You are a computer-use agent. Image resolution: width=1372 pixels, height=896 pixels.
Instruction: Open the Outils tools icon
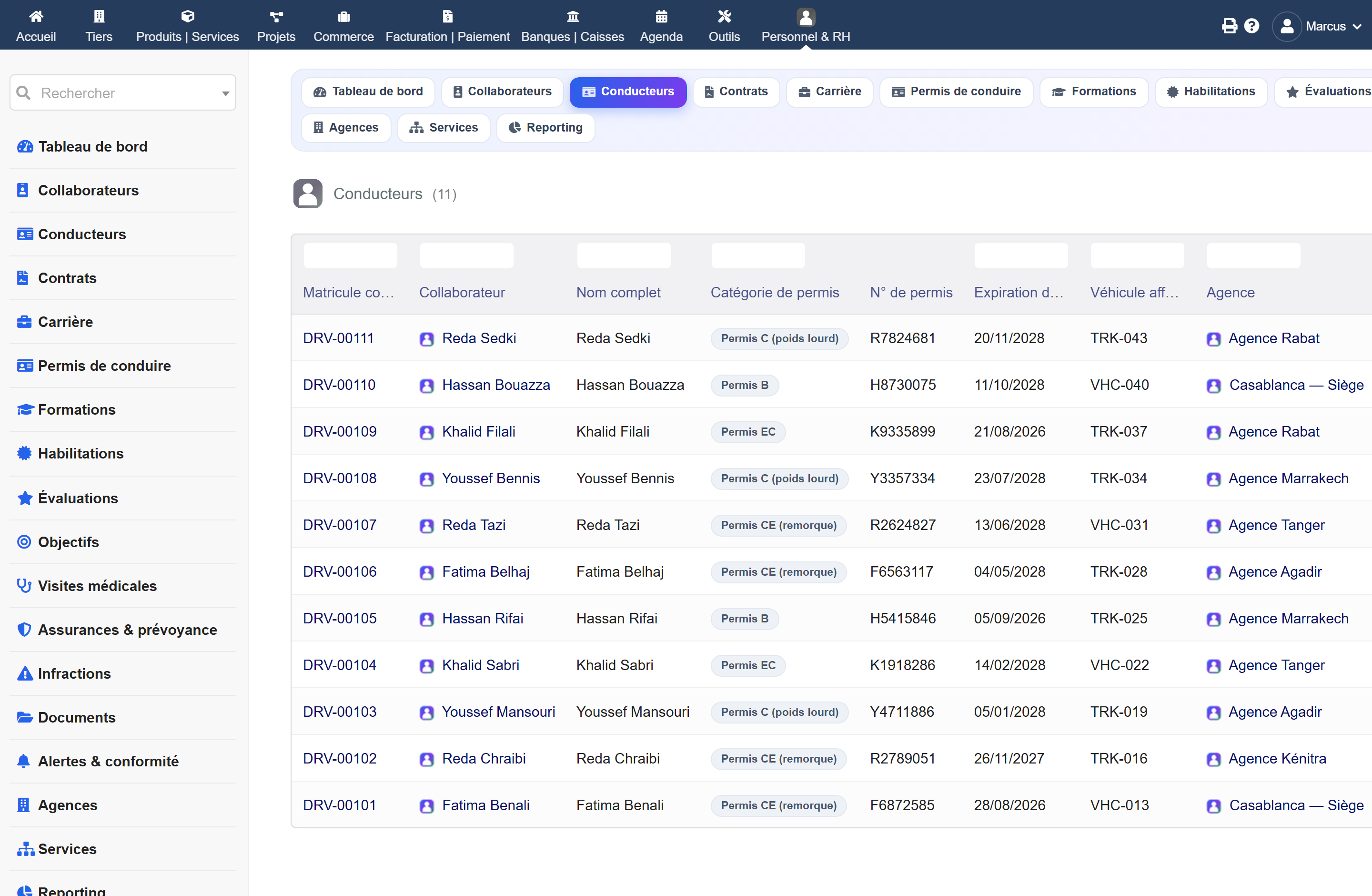coord(724,16)
